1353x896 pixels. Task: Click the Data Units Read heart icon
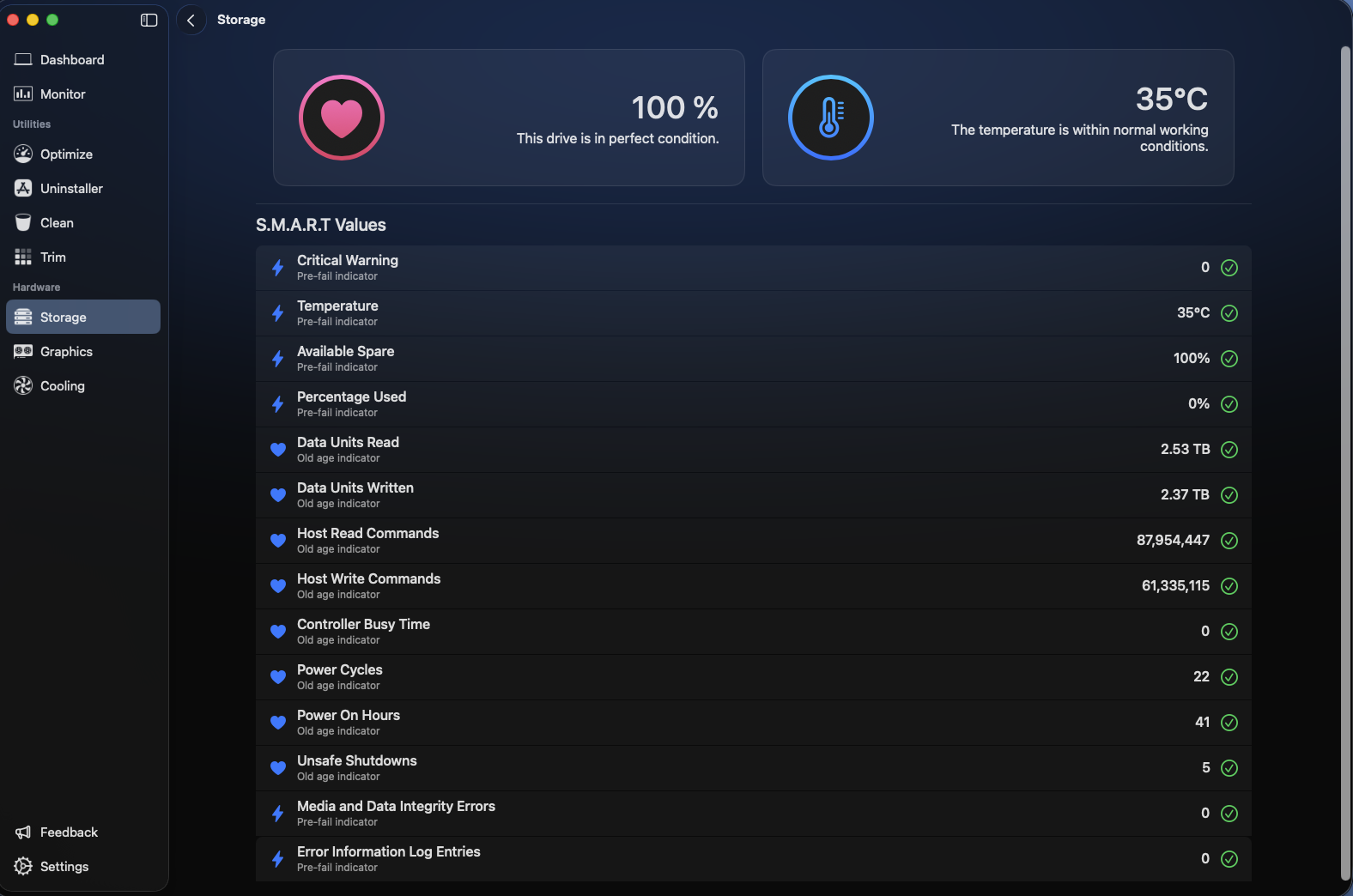pos(278,449)
